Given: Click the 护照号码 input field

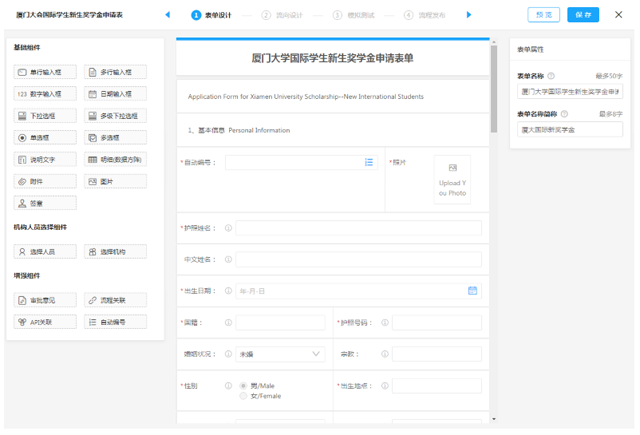Looking at the screenshot, I should click(x=437, y=322).
